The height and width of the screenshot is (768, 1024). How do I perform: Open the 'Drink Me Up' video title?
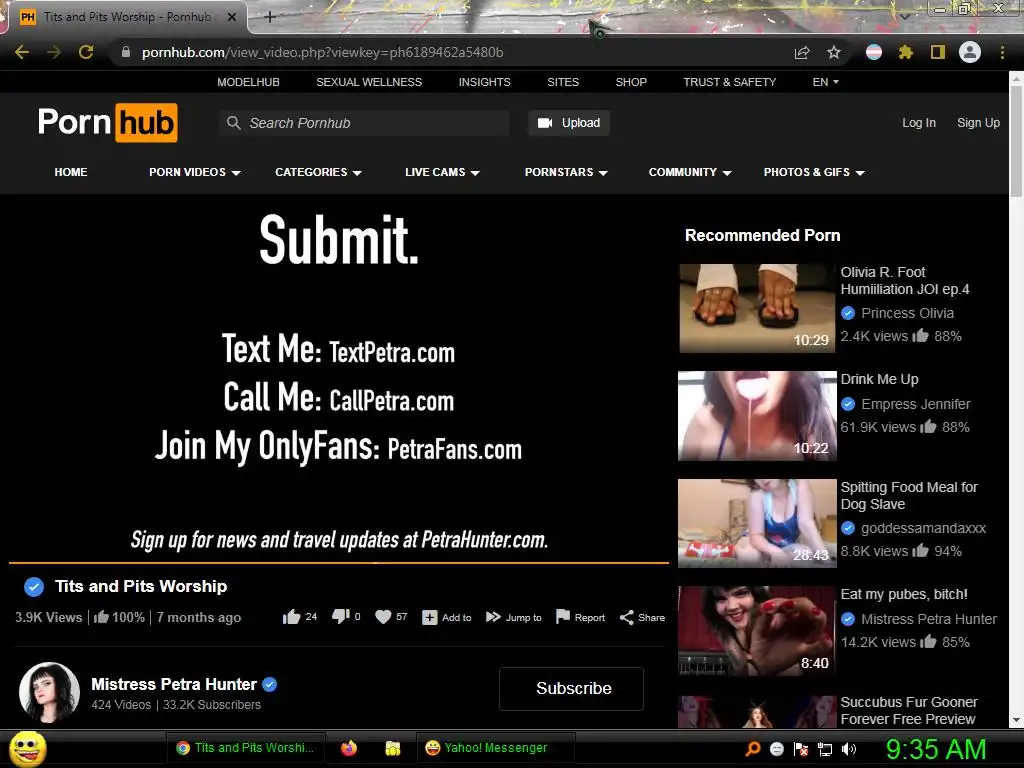coord(879,379)
